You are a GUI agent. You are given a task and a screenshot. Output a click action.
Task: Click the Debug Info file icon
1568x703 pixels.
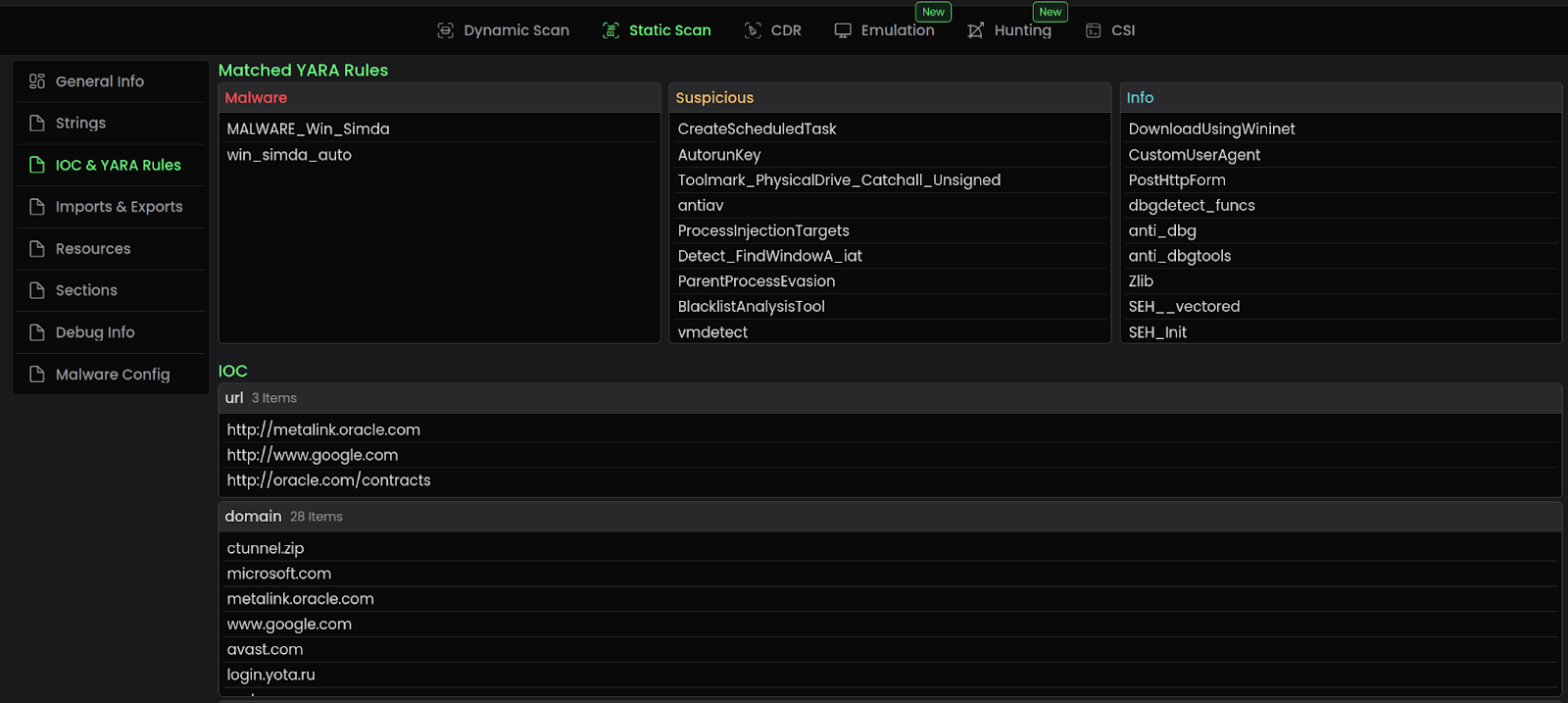click(x=37, y=332)
